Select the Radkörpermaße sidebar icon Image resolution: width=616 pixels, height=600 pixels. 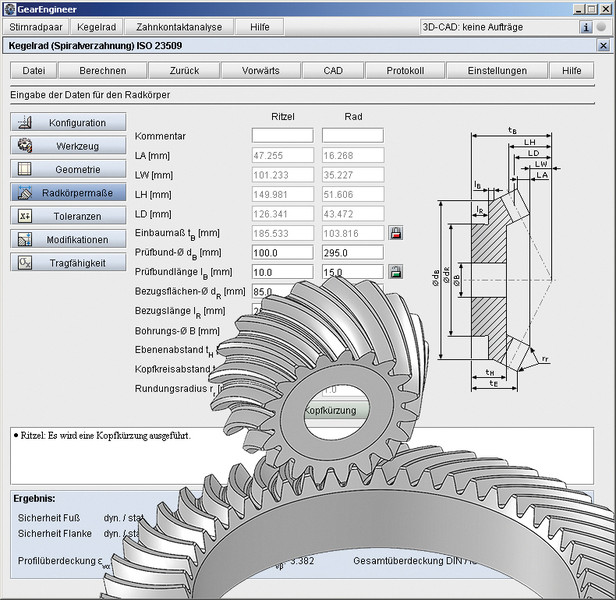(23, 193)
